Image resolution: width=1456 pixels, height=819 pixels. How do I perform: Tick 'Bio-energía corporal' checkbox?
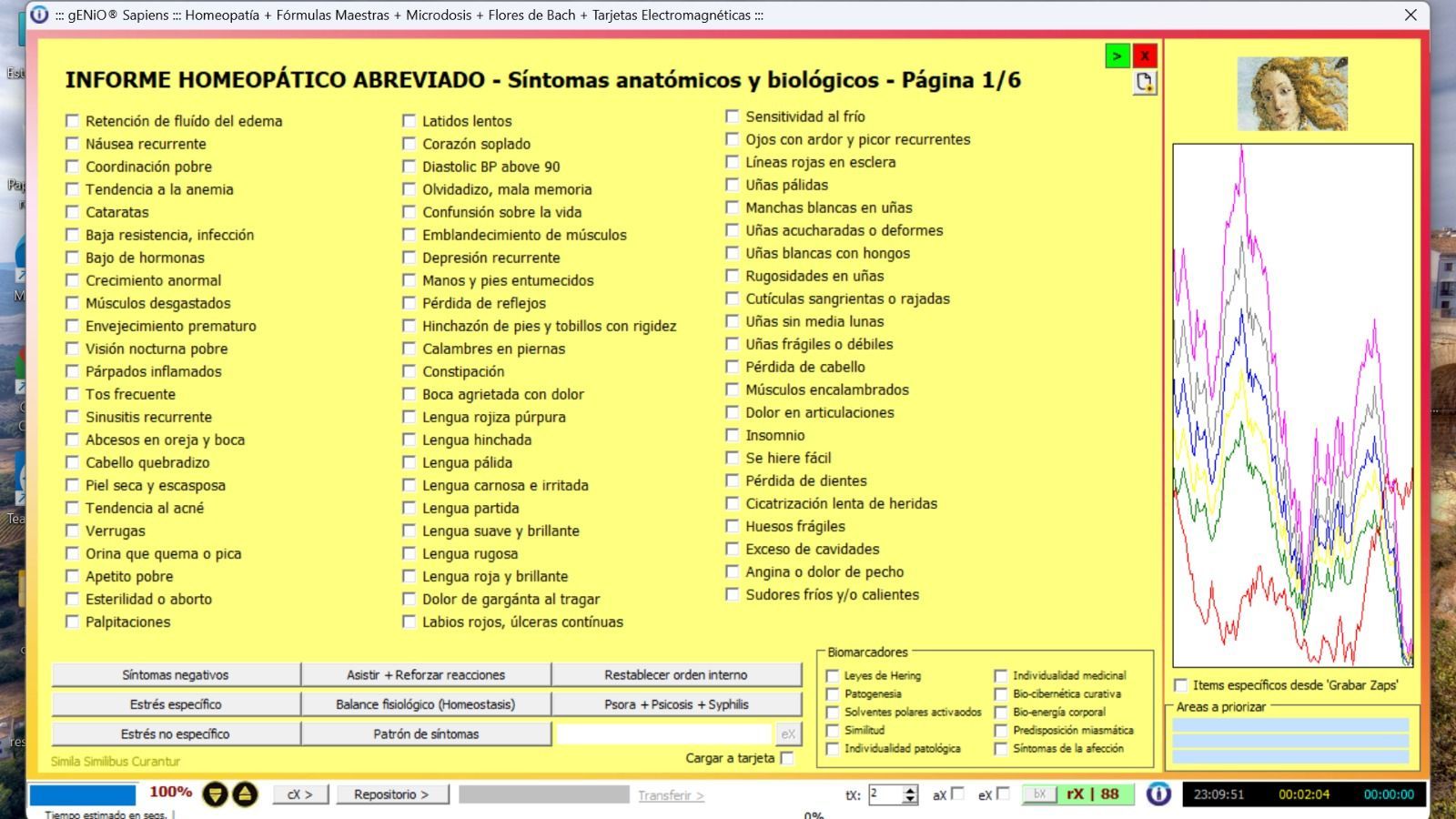coord(1001,713)
